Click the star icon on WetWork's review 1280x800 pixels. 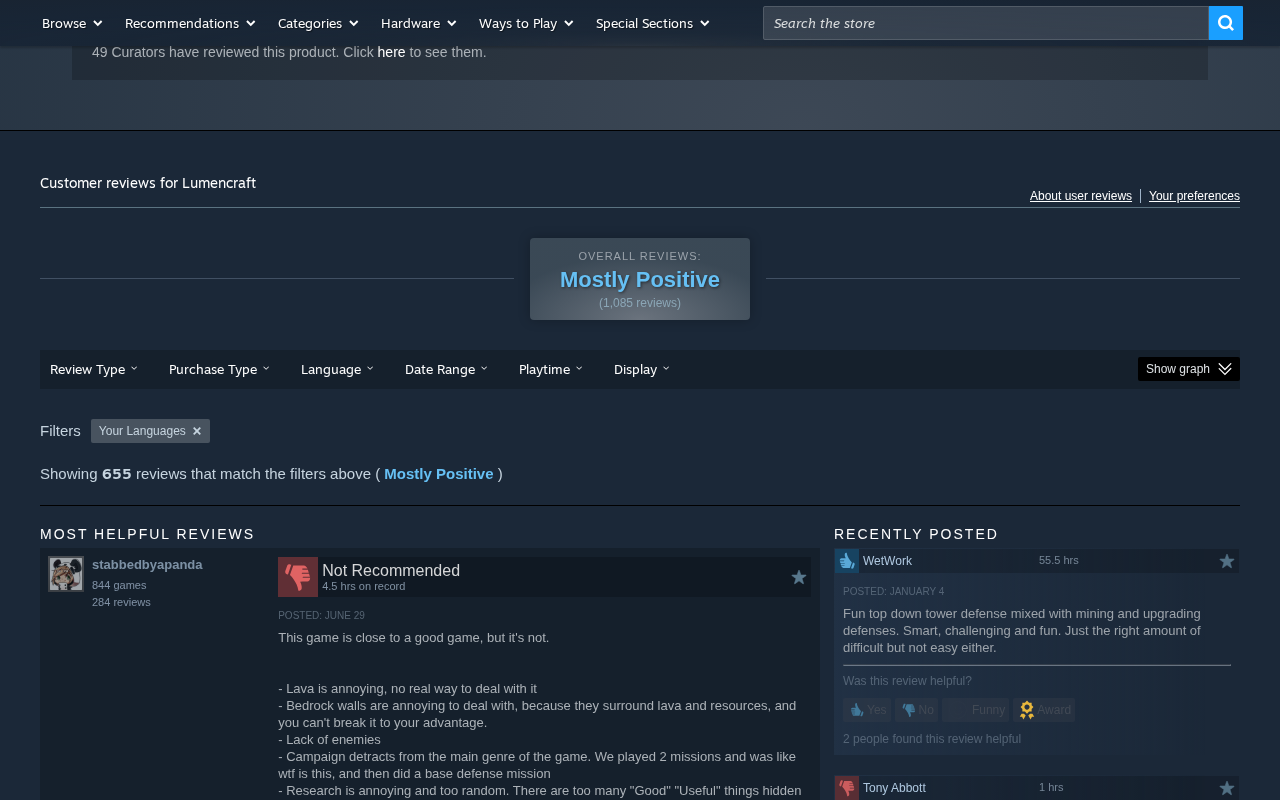point(1227,561)
